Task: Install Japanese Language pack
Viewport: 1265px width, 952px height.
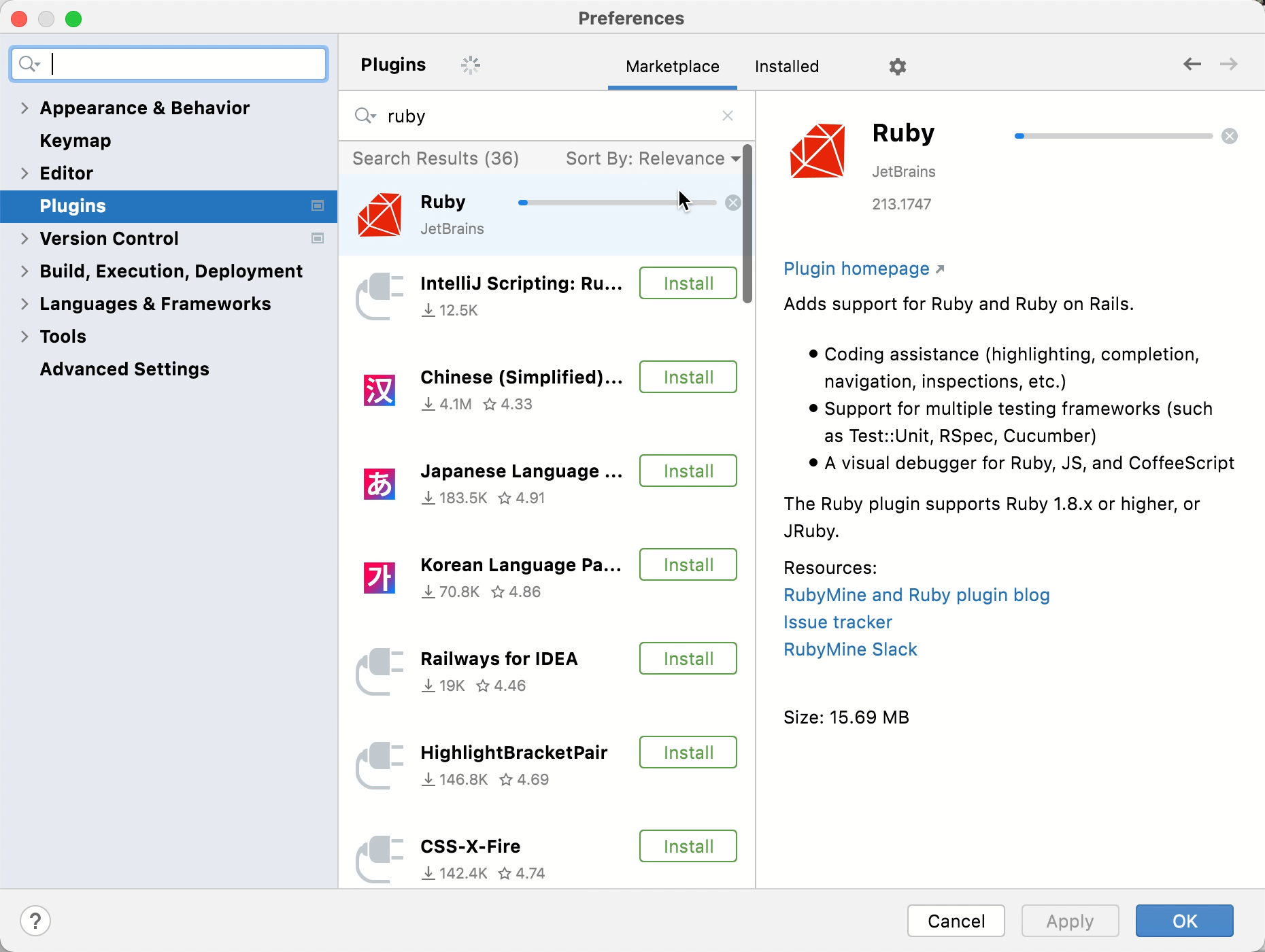Action: [x=688, y=471]
